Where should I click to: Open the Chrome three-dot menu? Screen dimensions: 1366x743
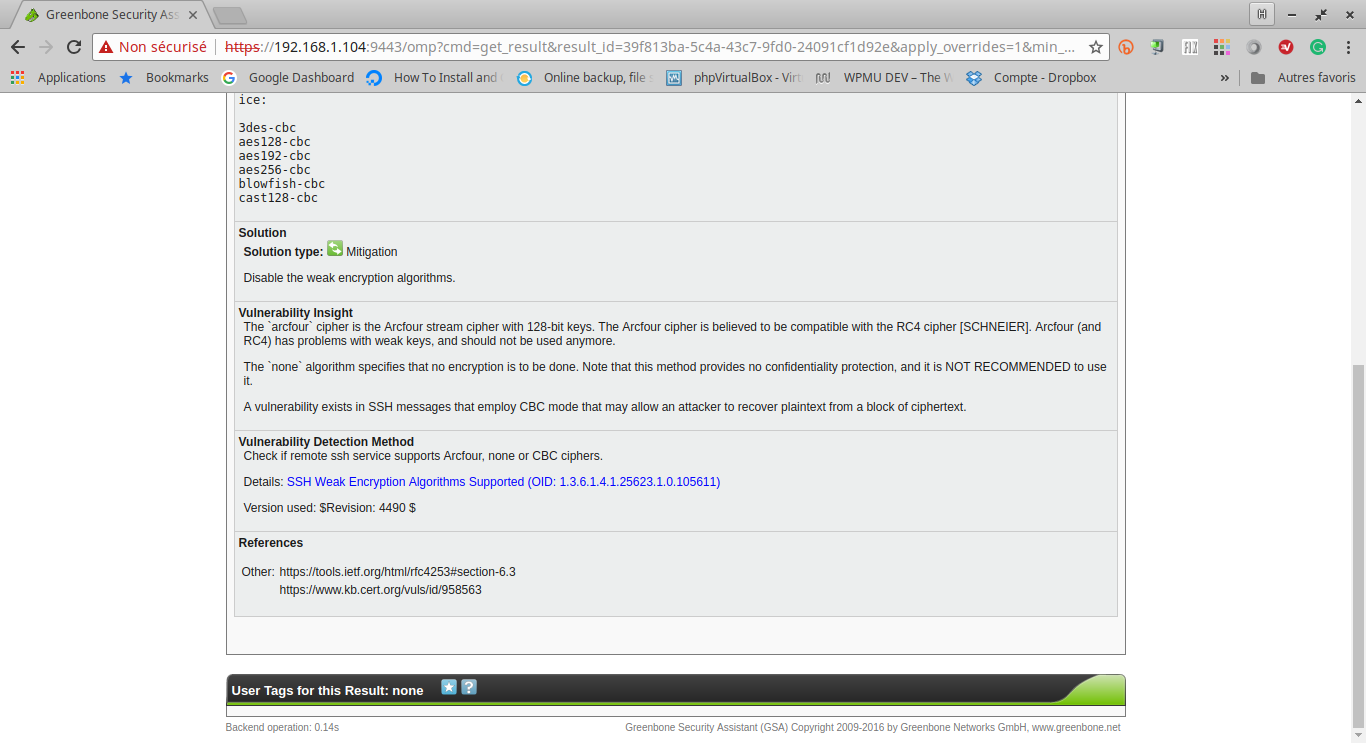pos(1347,47)
